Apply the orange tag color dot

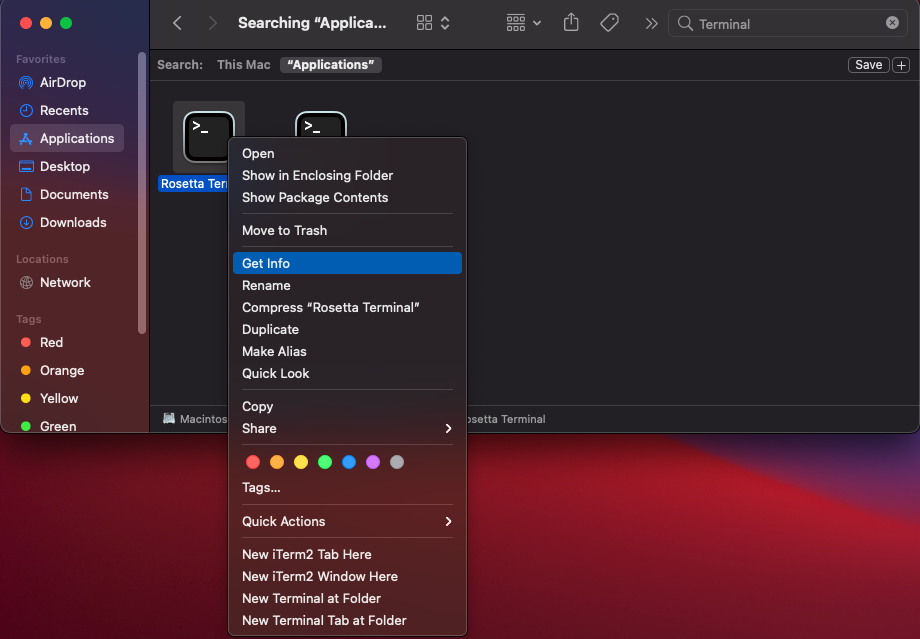click(277, 462)
